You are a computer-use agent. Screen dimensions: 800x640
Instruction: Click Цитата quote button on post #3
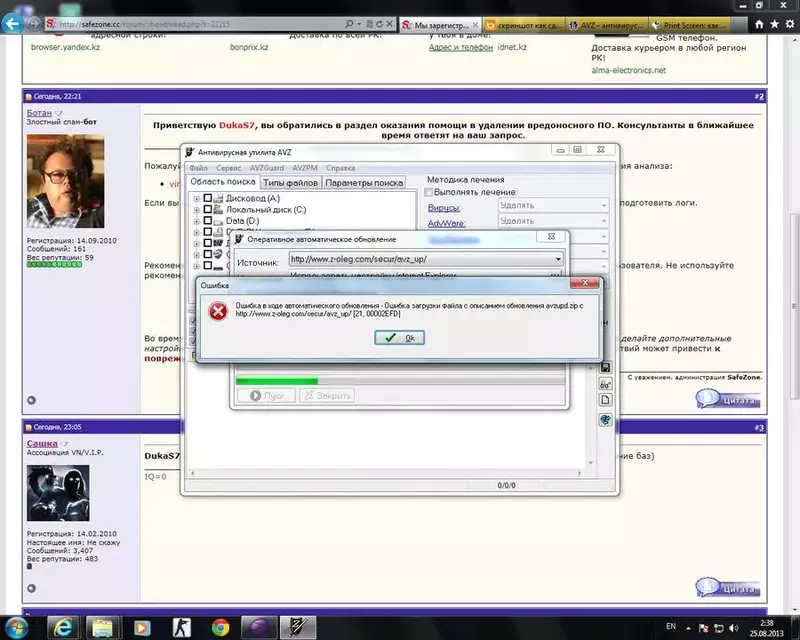[x=729, y=587]
